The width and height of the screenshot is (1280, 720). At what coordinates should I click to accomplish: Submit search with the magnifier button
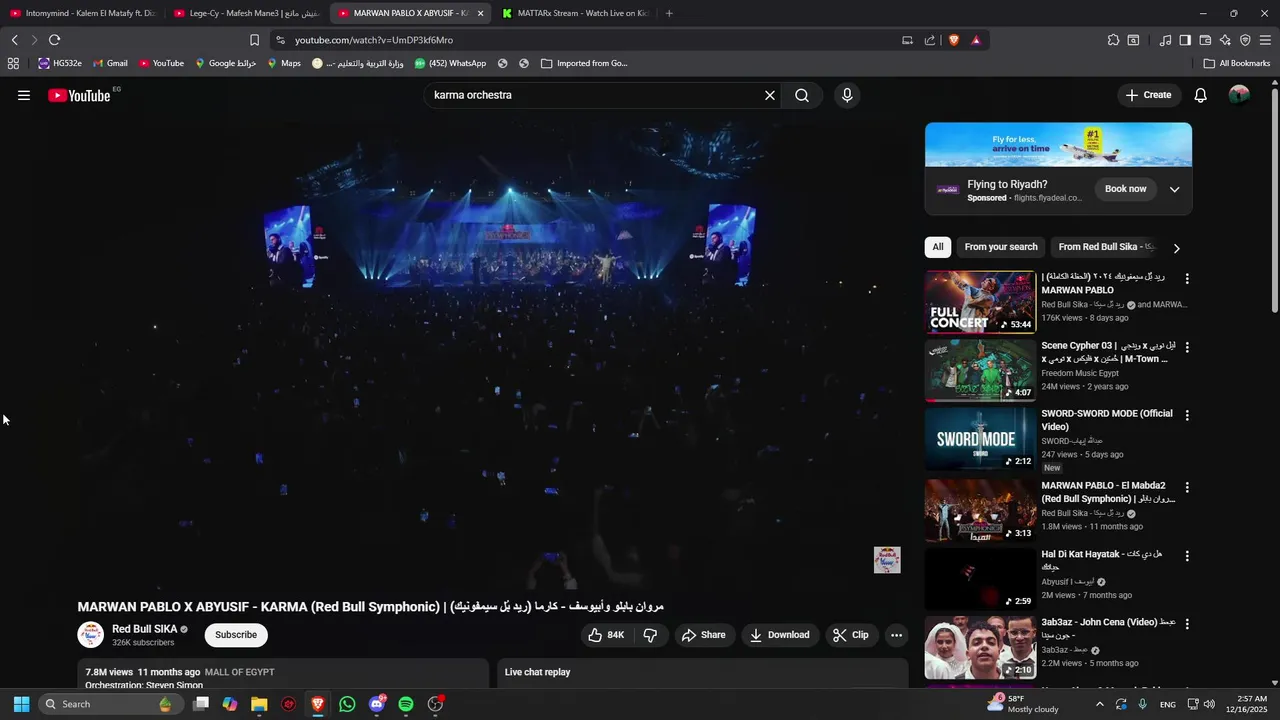[802, 95]
